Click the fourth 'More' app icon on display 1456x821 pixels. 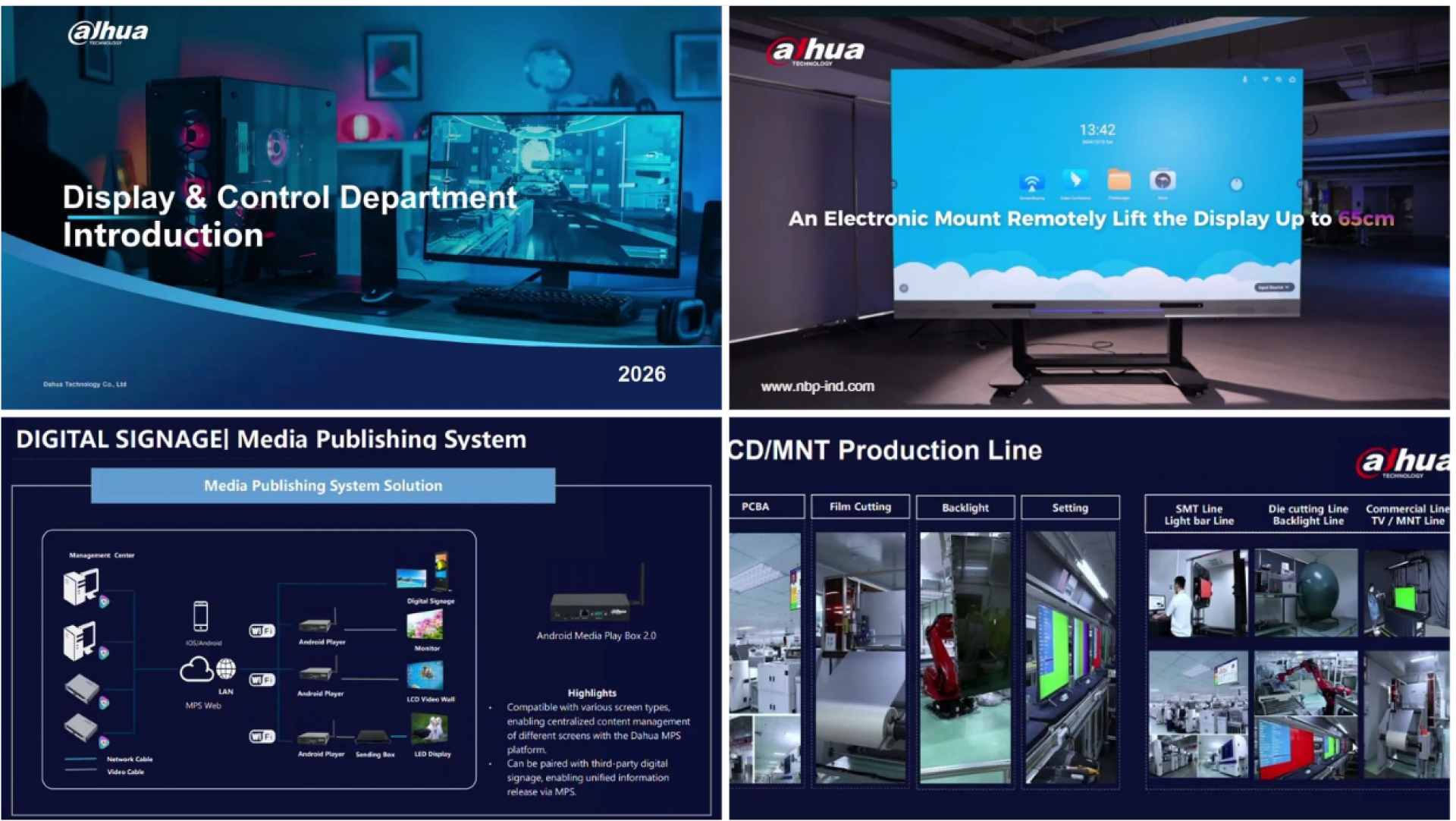click(1163, 181)
